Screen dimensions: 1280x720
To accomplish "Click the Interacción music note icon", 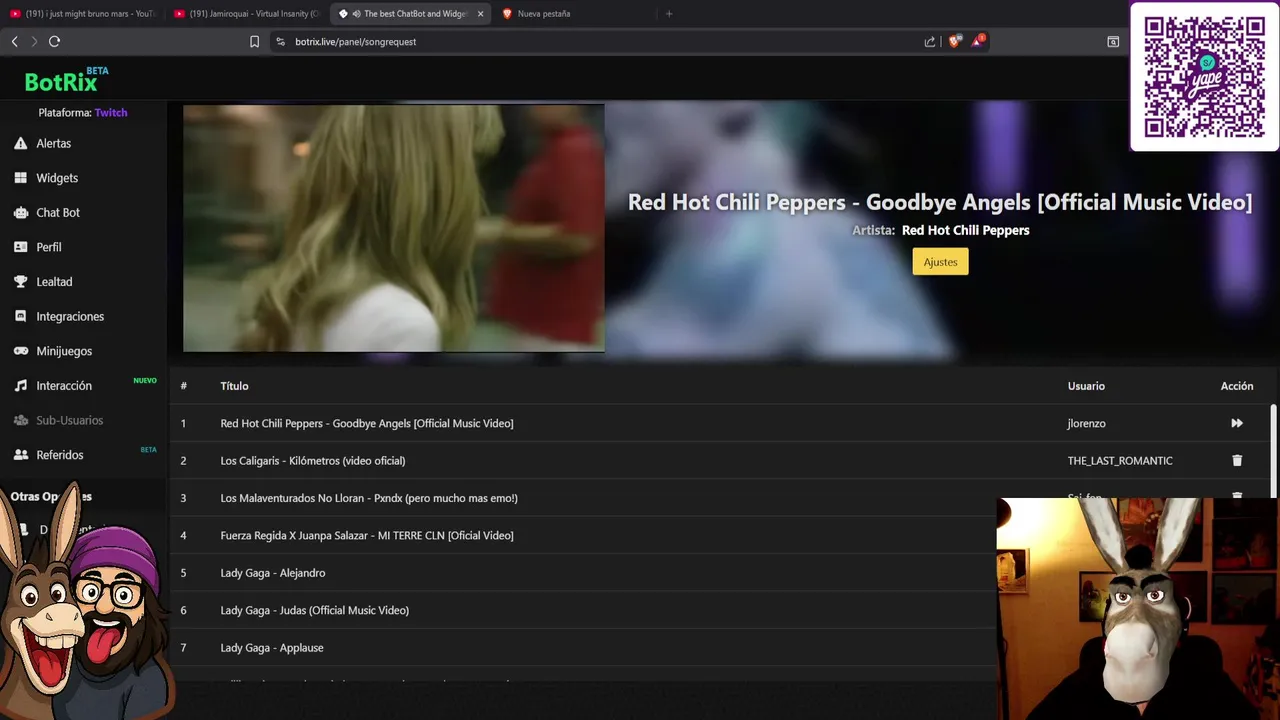I will coord(20,386).
